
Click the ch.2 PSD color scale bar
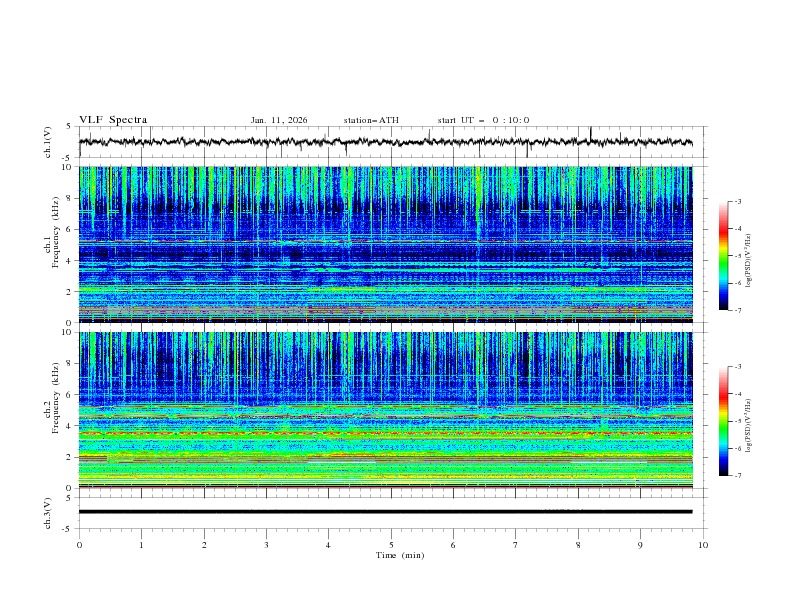tap(723, 421)
